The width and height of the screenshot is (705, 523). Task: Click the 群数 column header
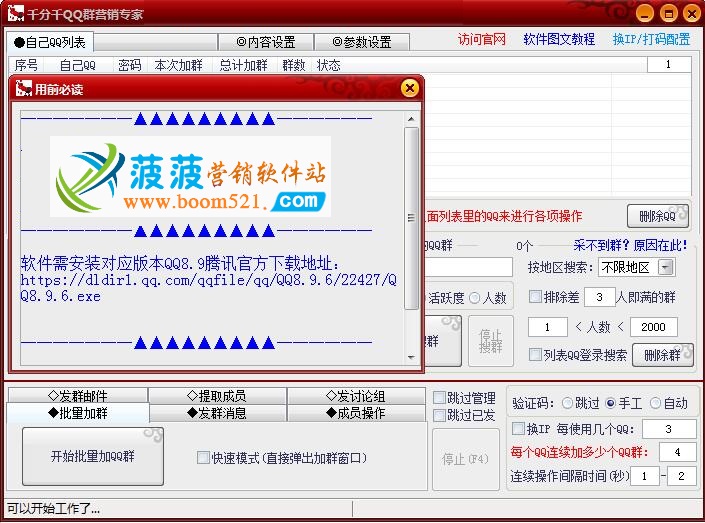[294, 65]
